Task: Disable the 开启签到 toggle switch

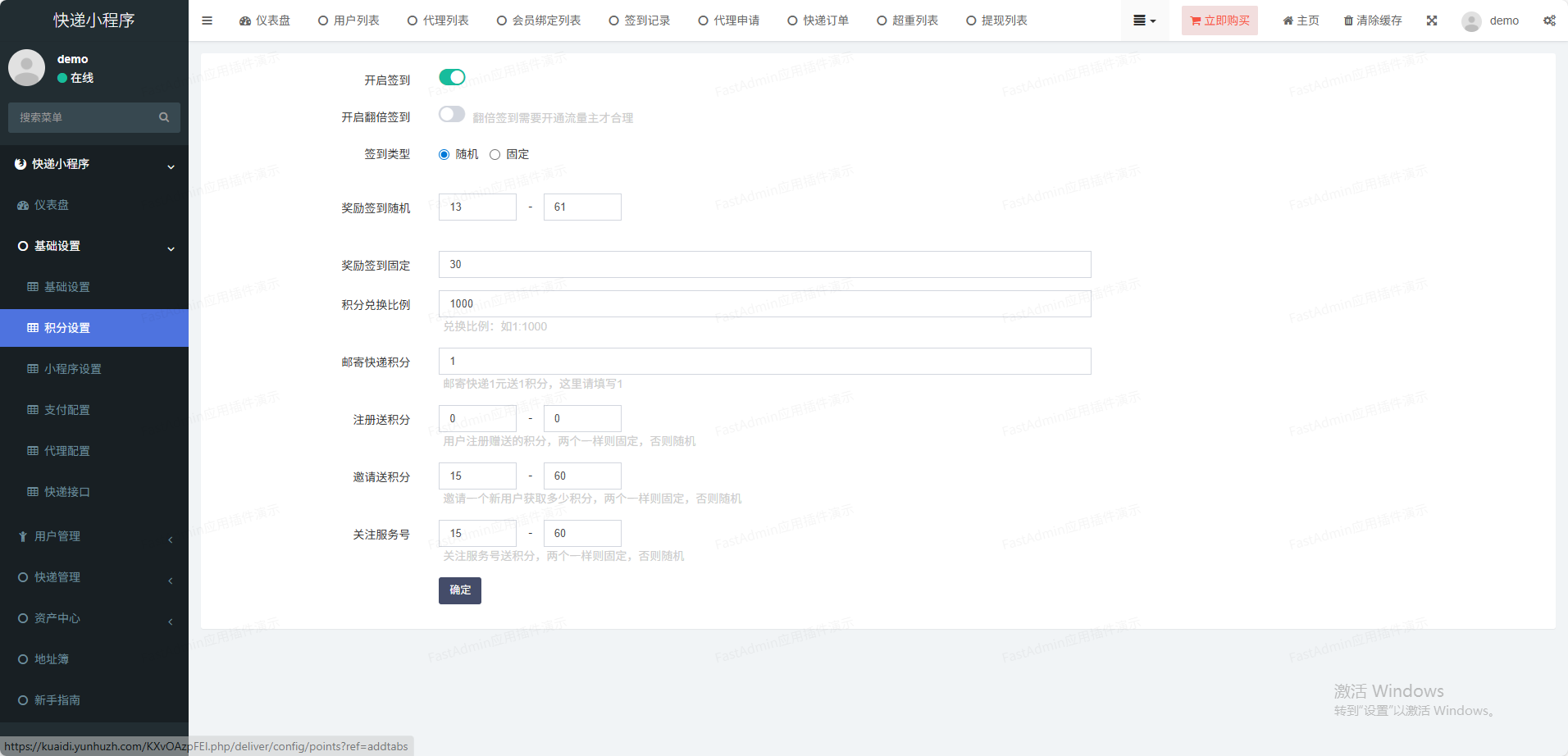Action: 452,77
